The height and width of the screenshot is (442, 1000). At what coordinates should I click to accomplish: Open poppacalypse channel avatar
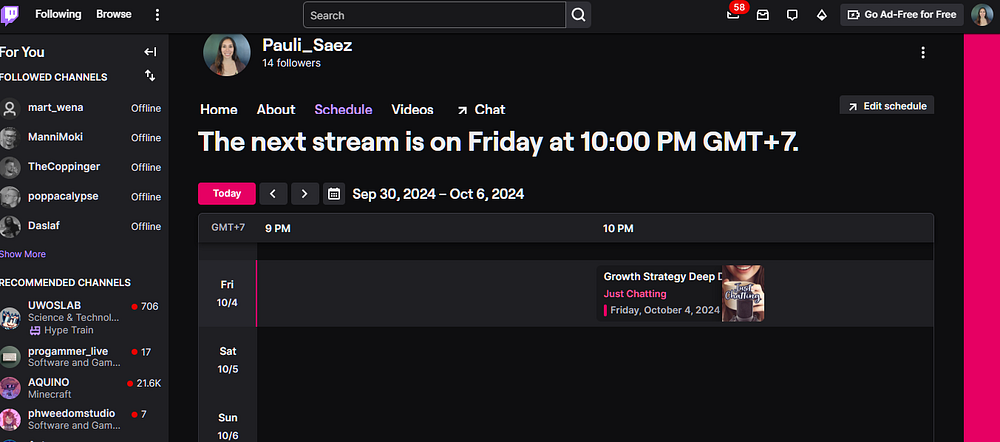tap(10, 197)
